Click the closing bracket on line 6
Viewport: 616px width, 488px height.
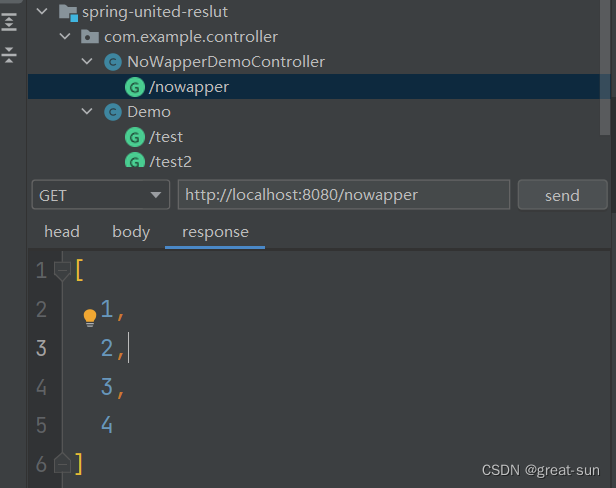click(x=79, y=464)
